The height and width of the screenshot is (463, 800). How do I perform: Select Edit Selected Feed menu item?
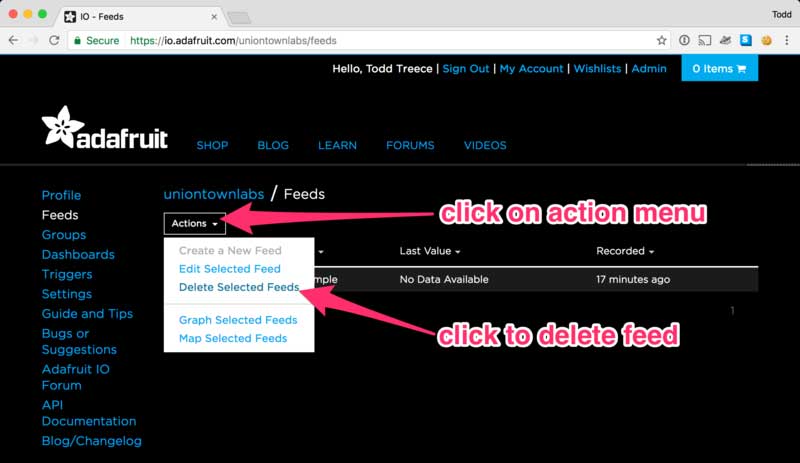[229, 269]
